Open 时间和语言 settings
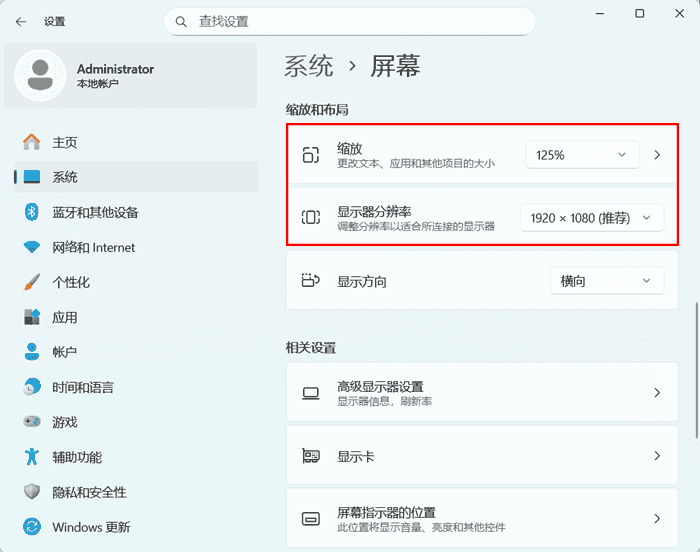 (x=136, y=387)
